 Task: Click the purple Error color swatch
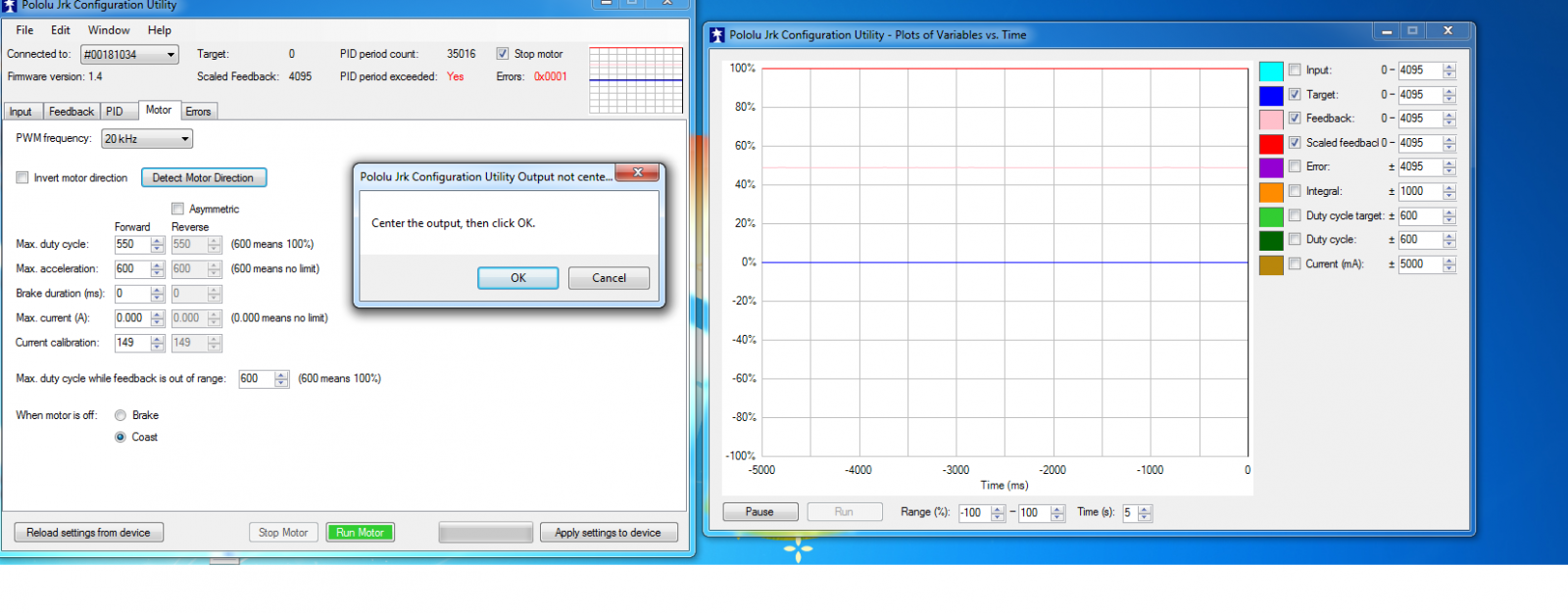[x=1271, y=167]
